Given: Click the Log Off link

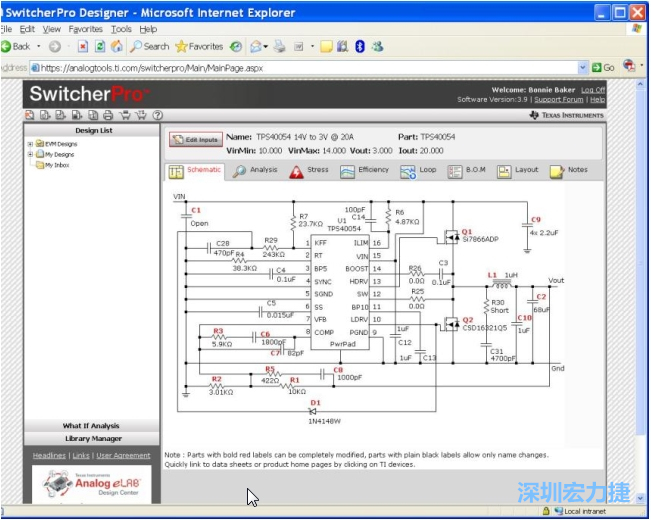Looking at the screenshot, I should pos(594,90).
